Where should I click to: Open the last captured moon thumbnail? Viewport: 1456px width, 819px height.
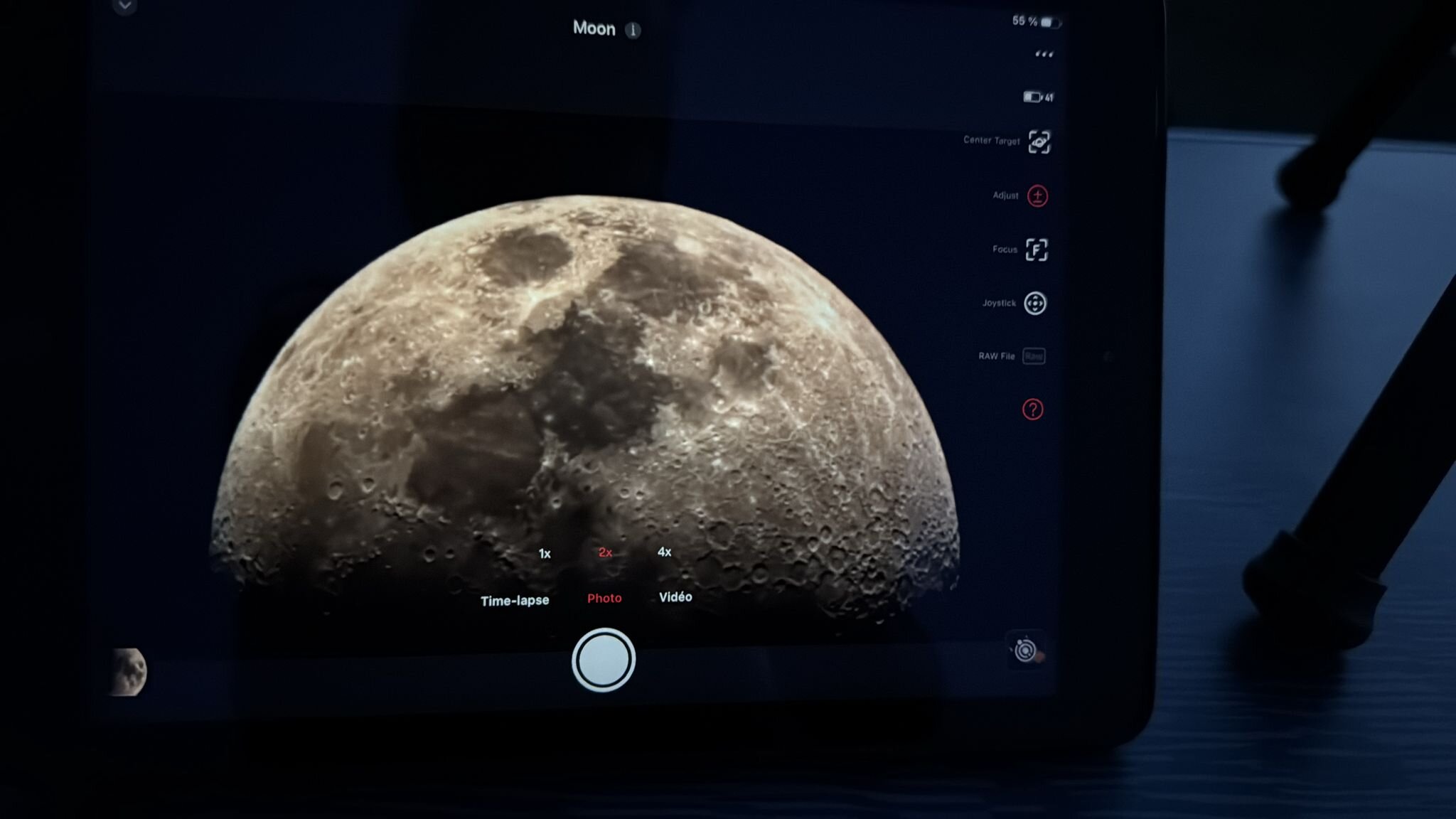coord(129,672)
